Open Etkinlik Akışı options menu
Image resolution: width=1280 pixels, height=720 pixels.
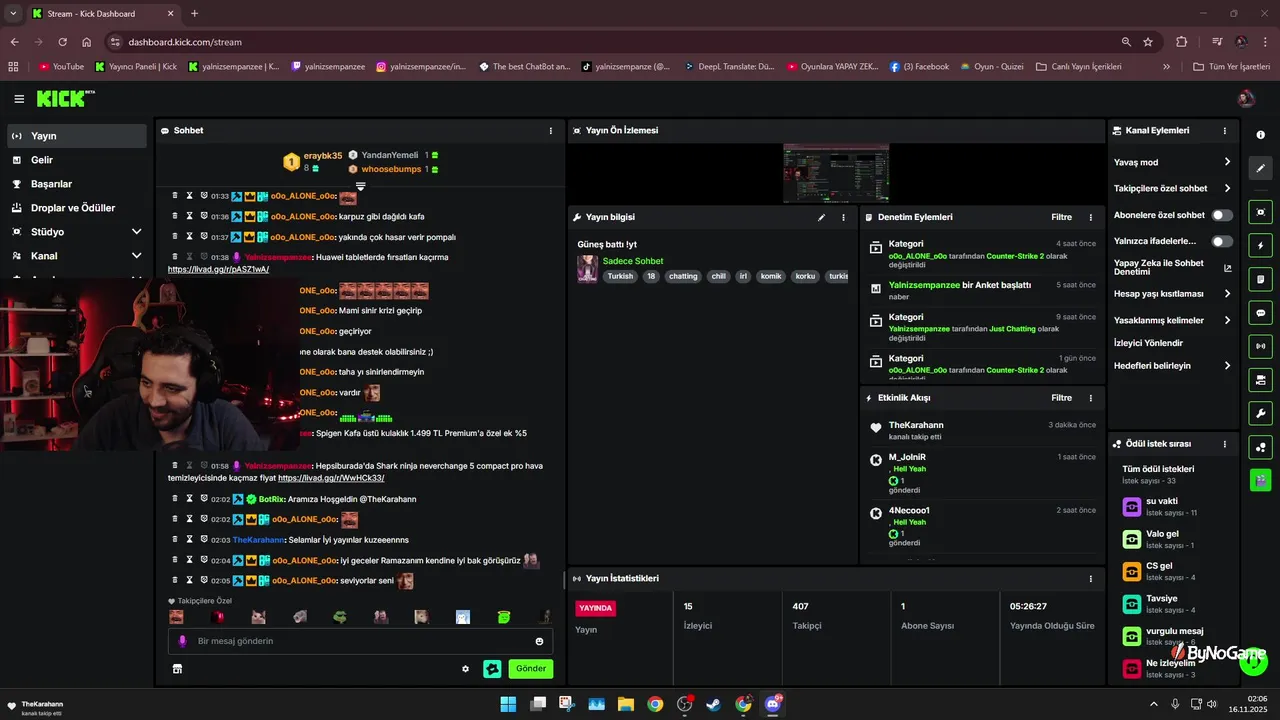[1091, 398]
